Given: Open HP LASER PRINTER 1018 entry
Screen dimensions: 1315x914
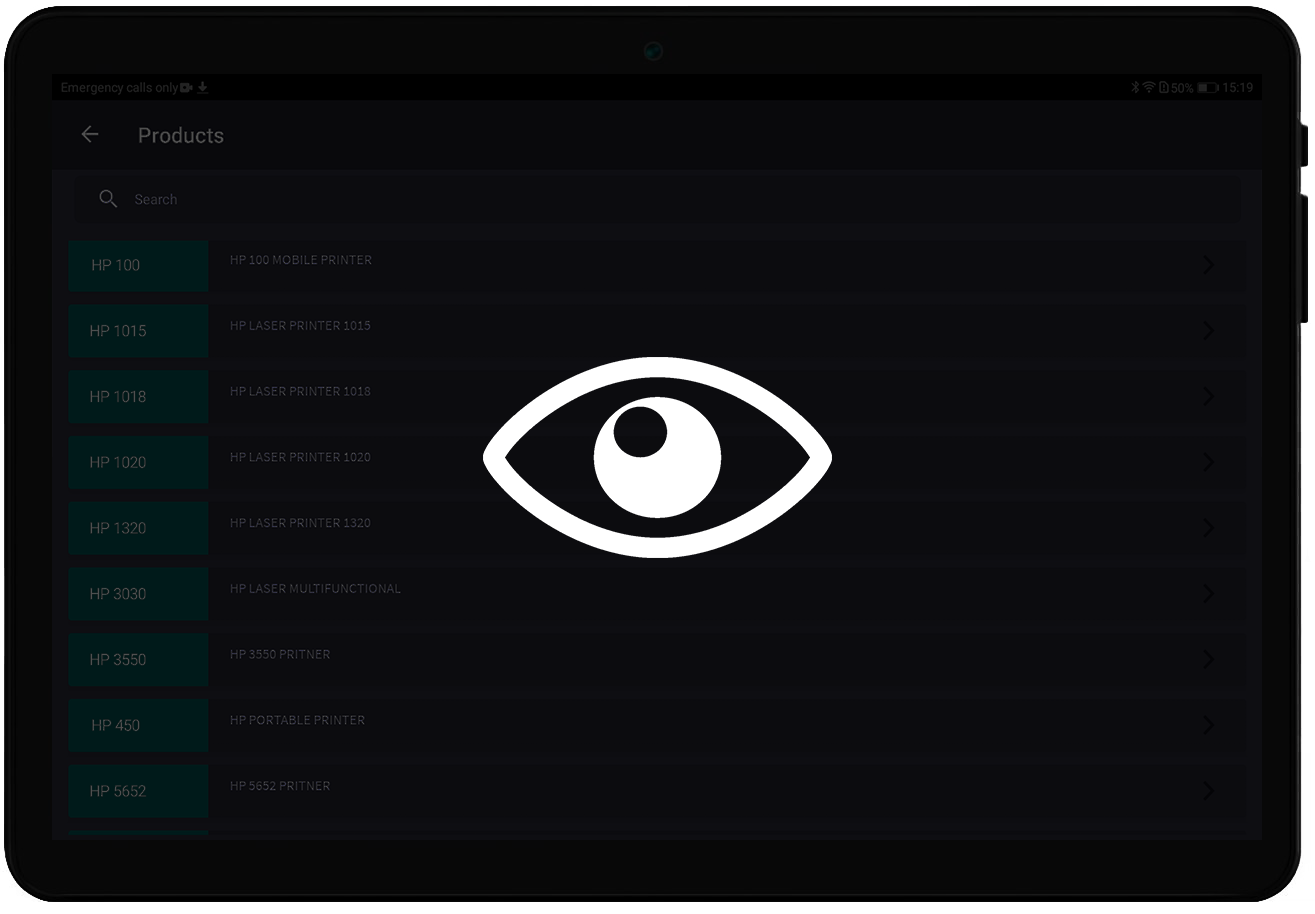Looking at the screenshot, I should click(300, 392).
